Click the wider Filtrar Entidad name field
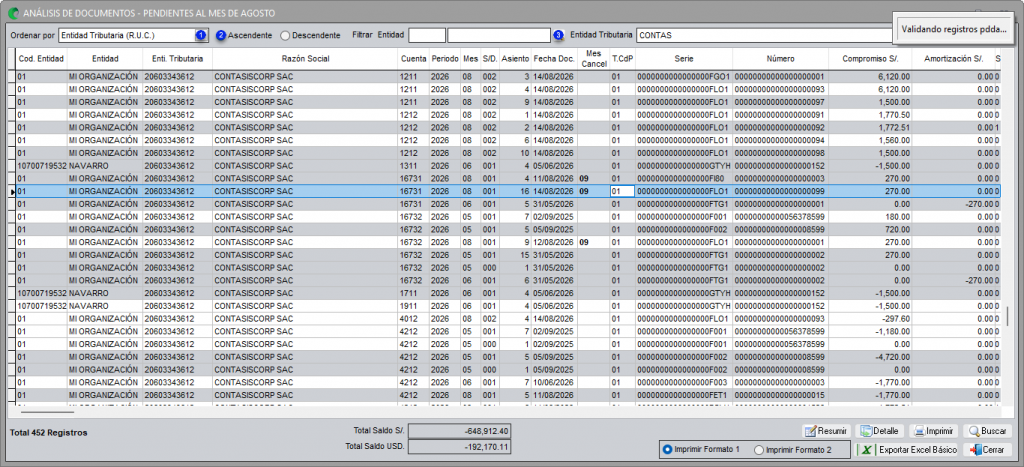The width and height of the screenshot is (1024, 467). click(x=499, y=35)
